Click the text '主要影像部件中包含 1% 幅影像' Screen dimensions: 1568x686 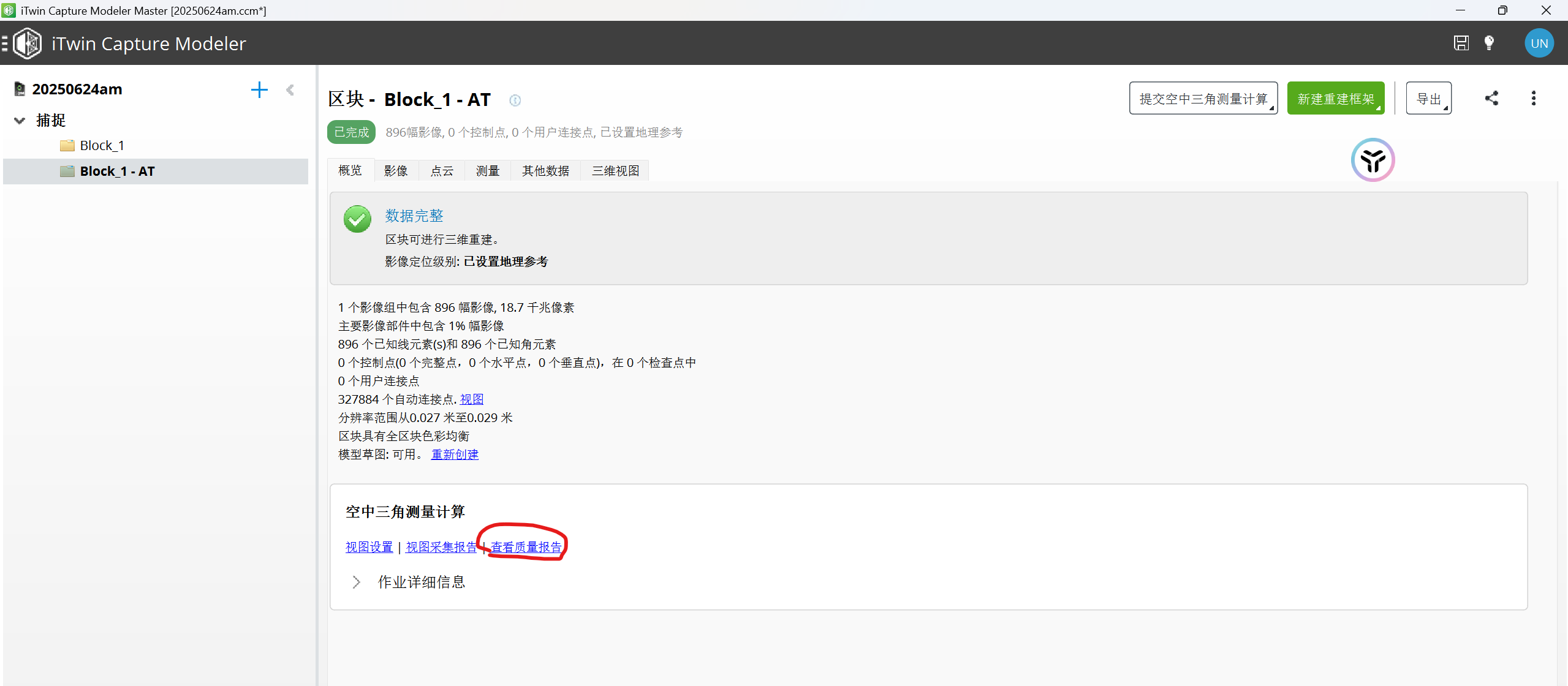(x=421, y=326)
